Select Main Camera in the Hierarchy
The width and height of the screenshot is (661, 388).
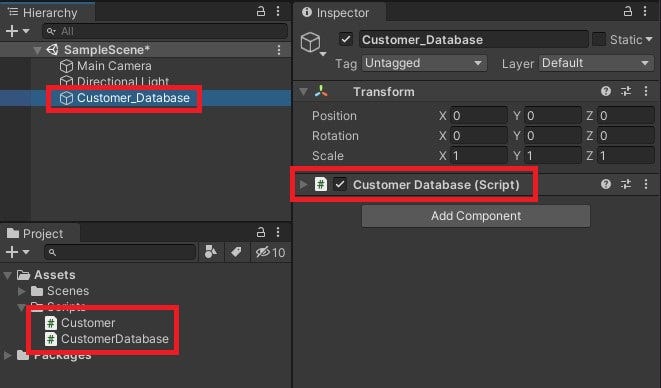(114, 66)
